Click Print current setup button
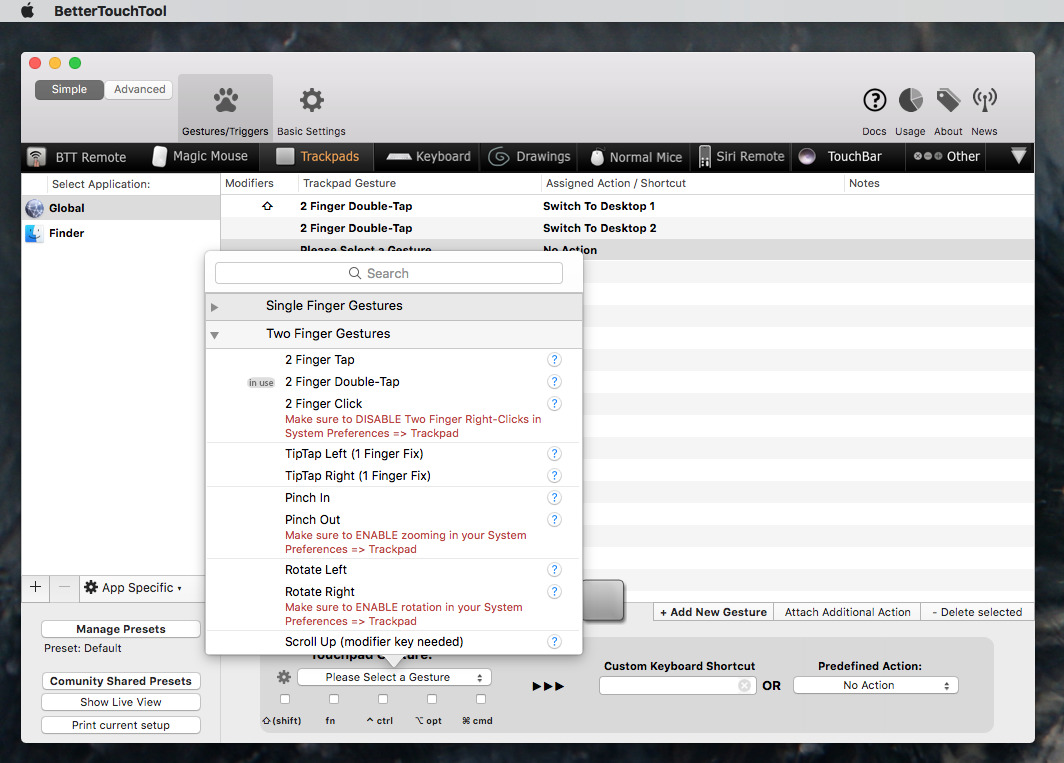Viewport: 1064px width, 763px height. click(121, 725)
